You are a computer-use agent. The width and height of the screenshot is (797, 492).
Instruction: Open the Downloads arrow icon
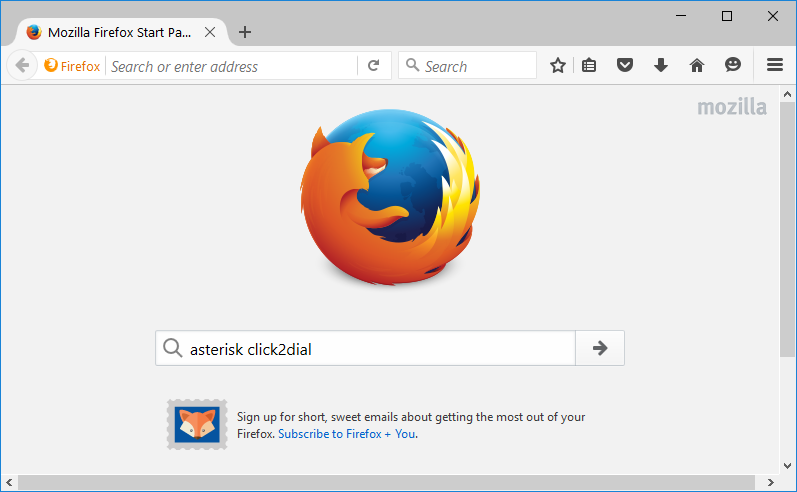coord(661,65)
